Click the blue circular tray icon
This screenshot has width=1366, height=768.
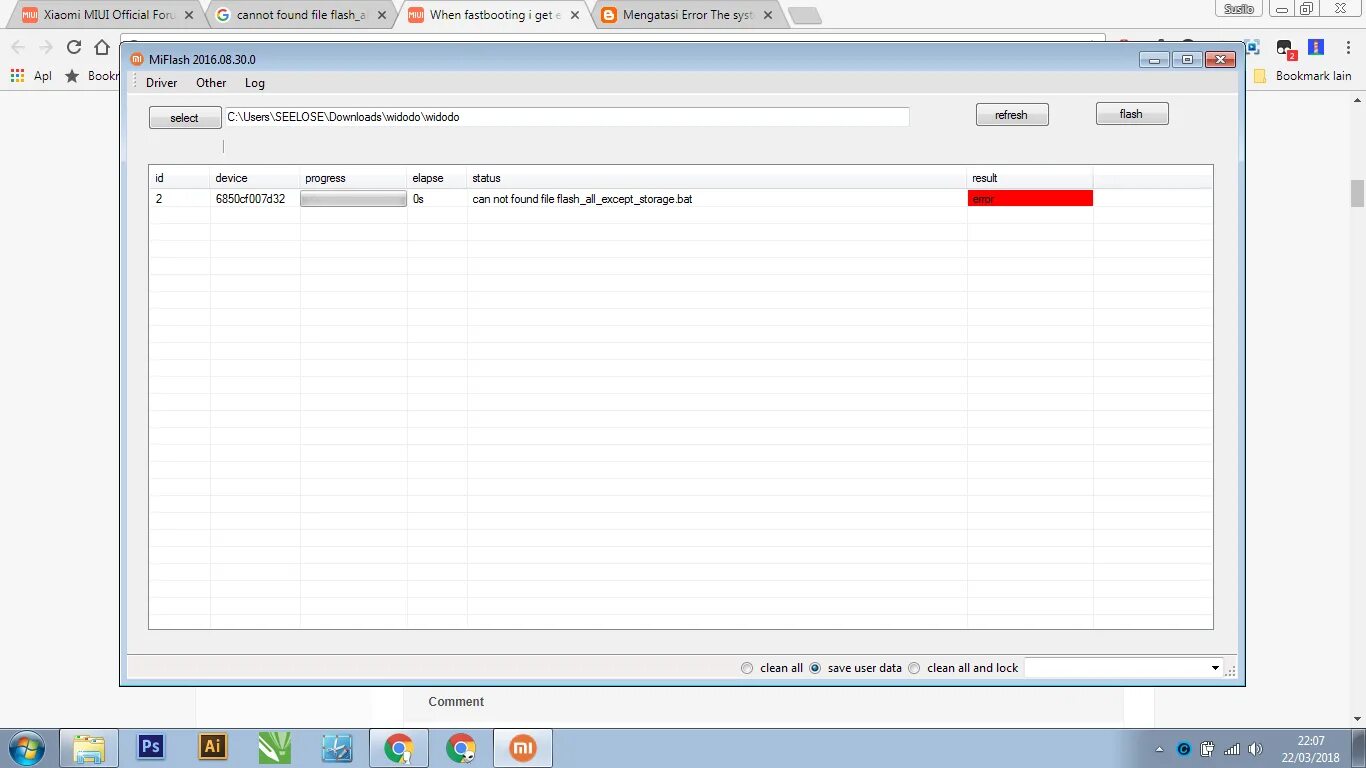1184,749
